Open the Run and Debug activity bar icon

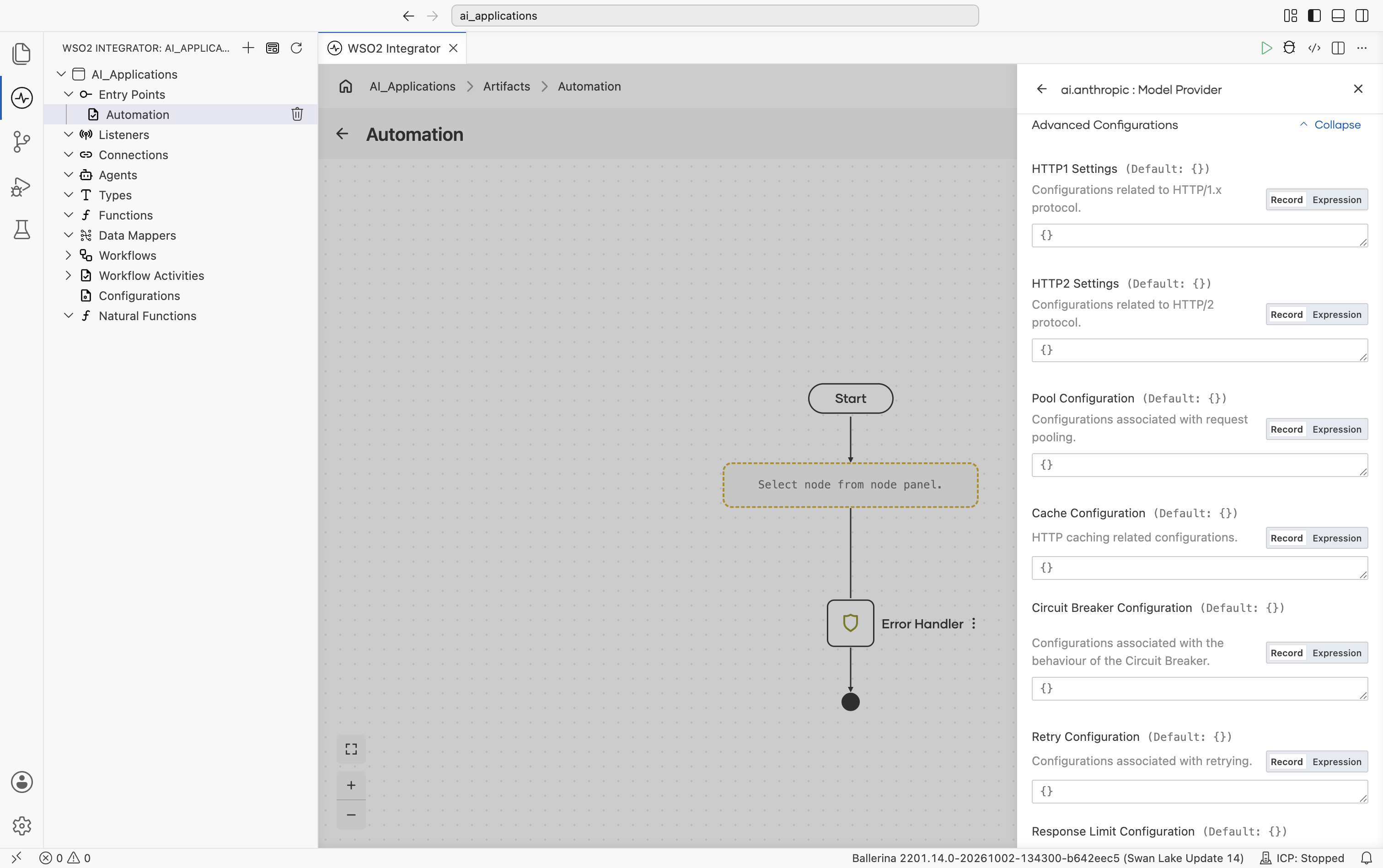coord(22,186)
